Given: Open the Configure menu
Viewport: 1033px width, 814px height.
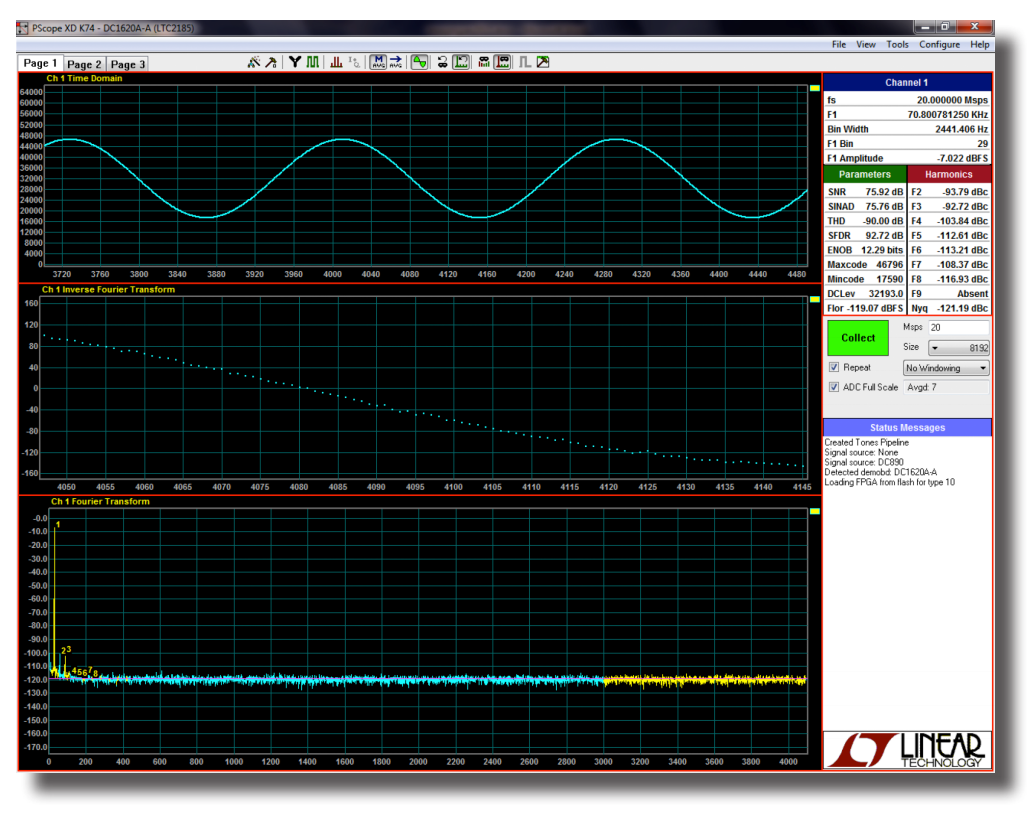Looking at the screenshot, I should [939, 44].
